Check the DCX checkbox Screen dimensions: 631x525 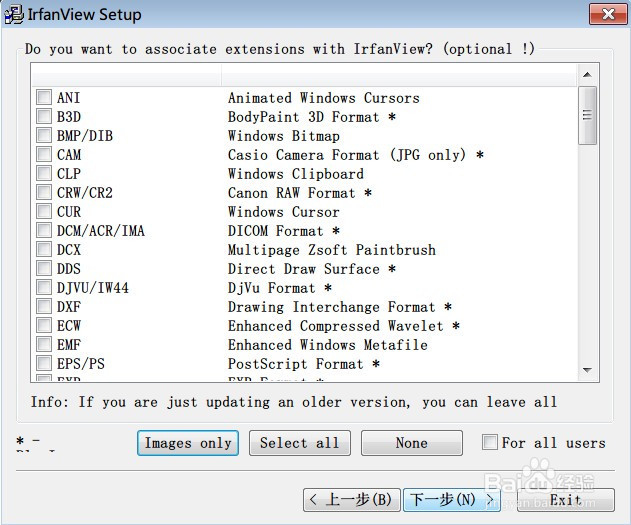pyautogui.click(x=44, y=249)
